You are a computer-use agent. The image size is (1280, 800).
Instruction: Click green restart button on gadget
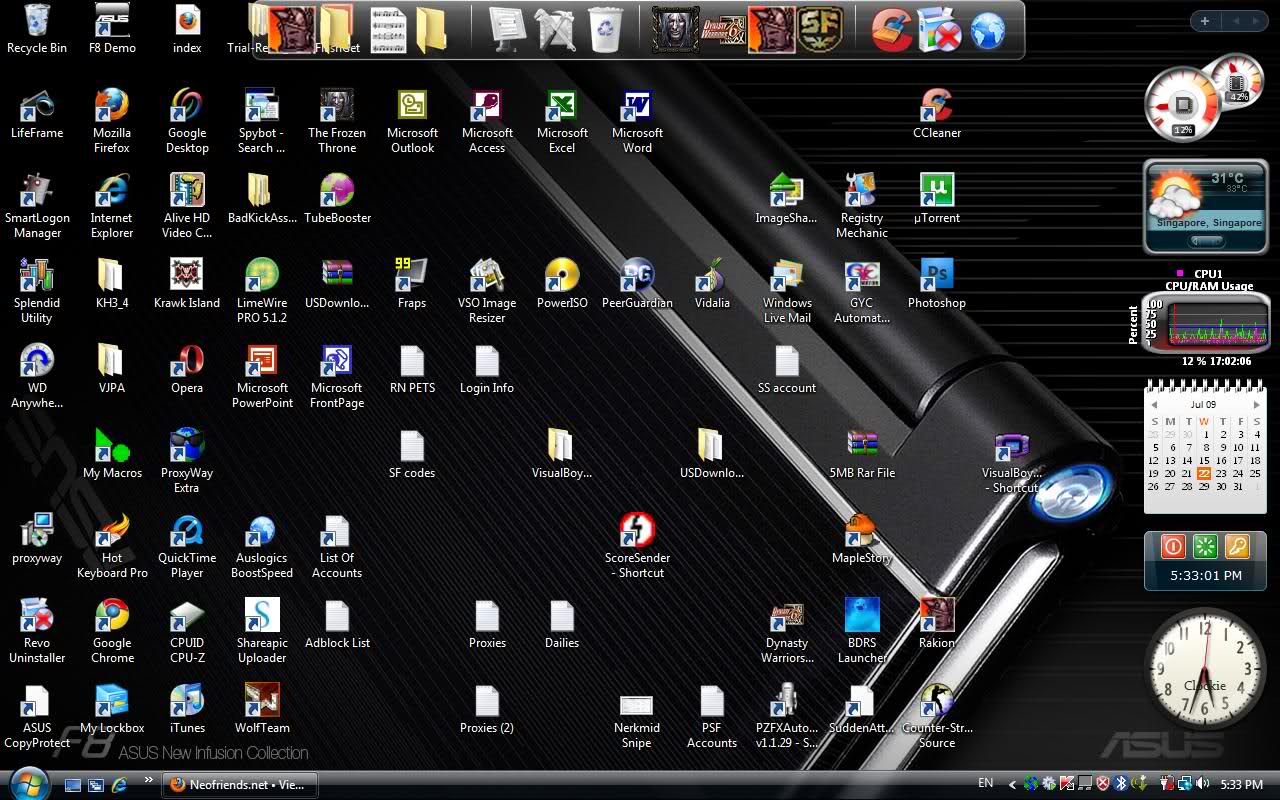1205,546
